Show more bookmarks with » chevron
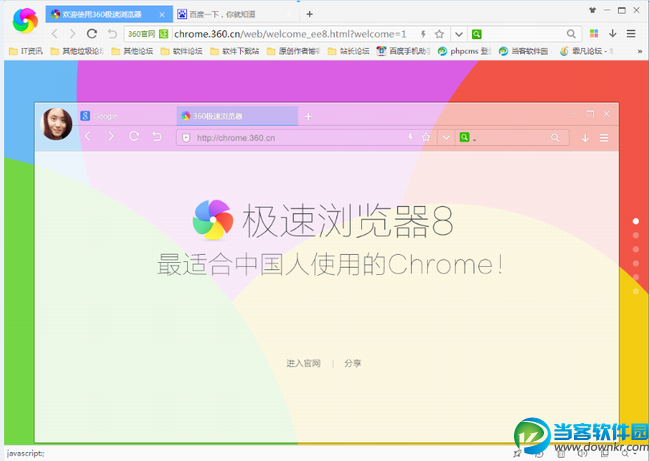 pos(640,51)
